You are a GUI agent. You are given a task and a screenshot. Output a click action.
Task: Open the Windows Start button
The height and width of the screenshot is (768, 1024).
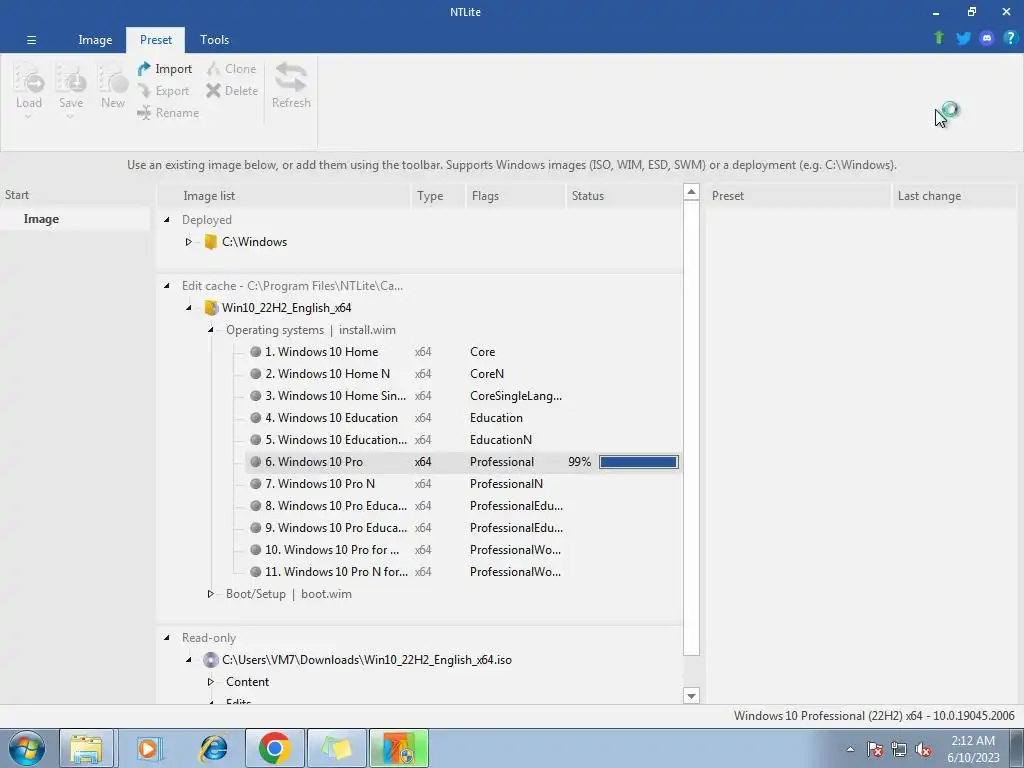(x=27, y=748)
